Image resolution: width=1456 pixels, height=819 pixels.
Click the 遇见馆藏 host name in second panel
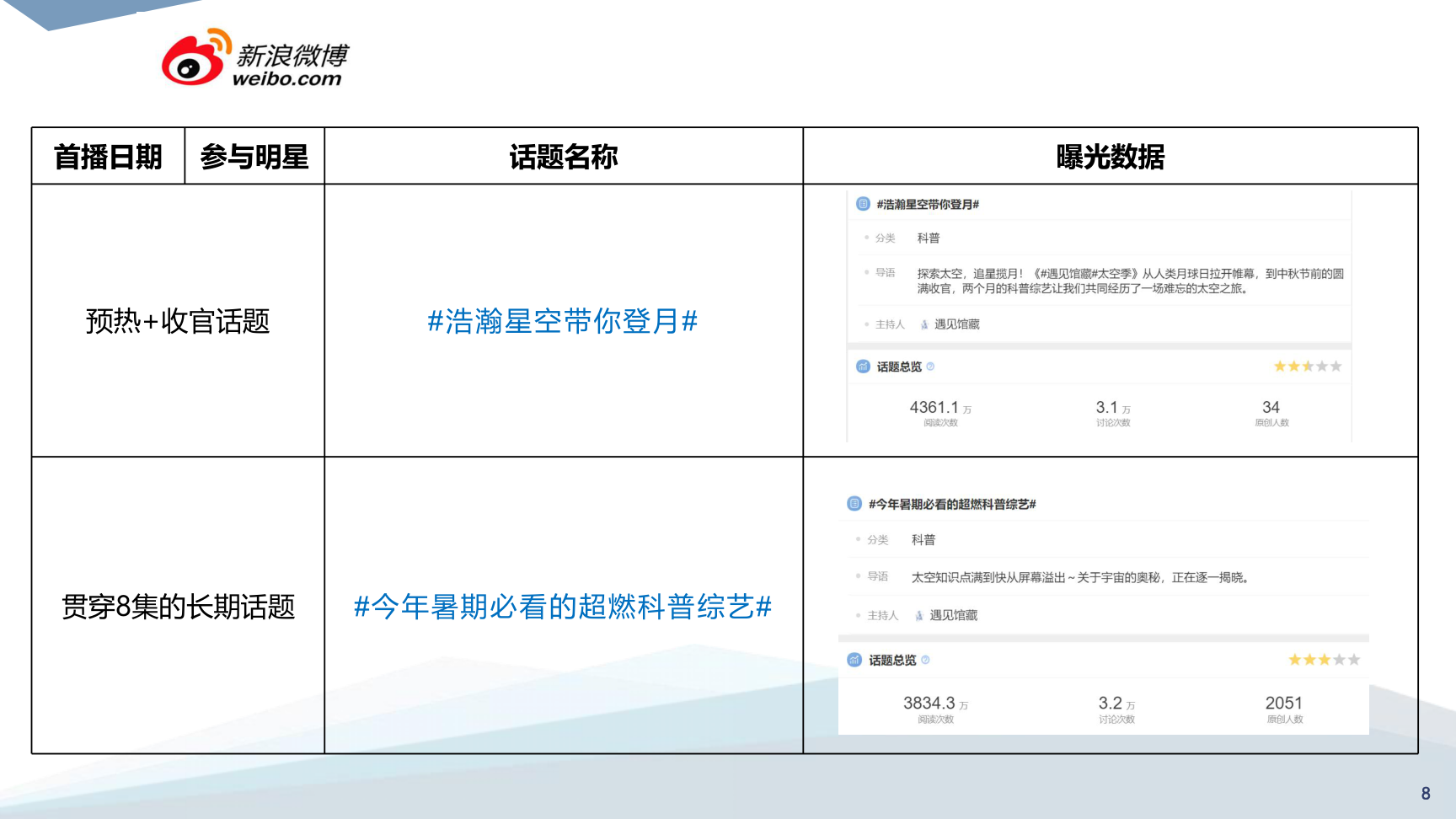(x=954, y=616)
